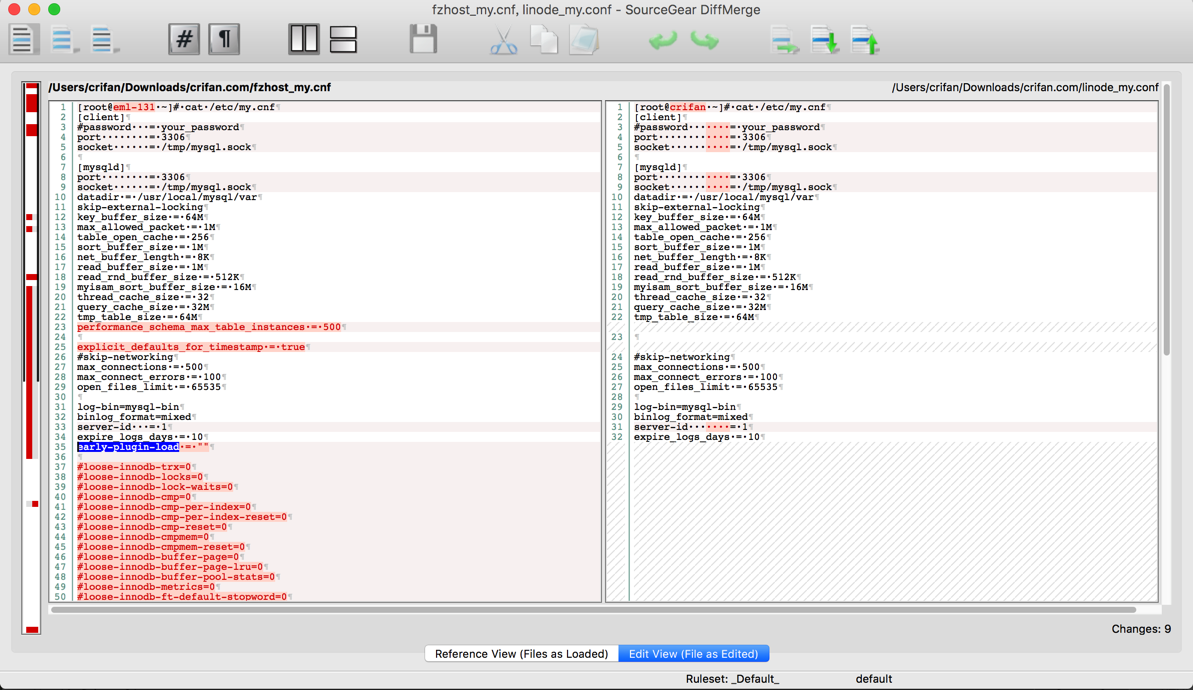Select Show Differences Only view icon

click(63, 39)
